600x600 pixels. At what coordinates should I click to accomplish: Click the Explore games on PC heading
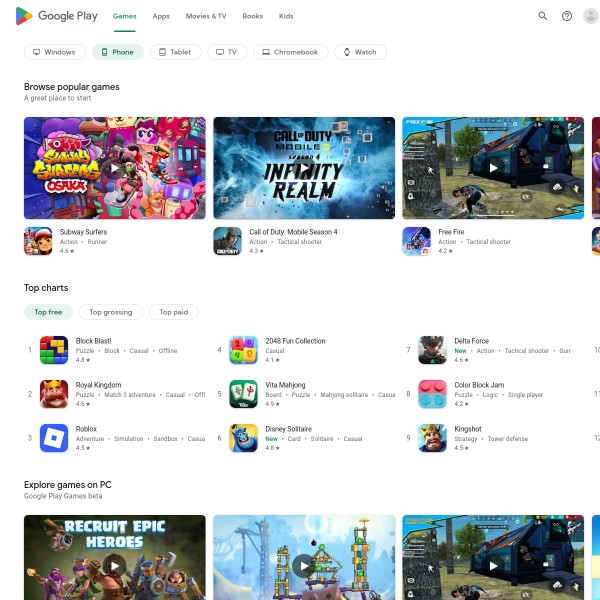(67, 485)
